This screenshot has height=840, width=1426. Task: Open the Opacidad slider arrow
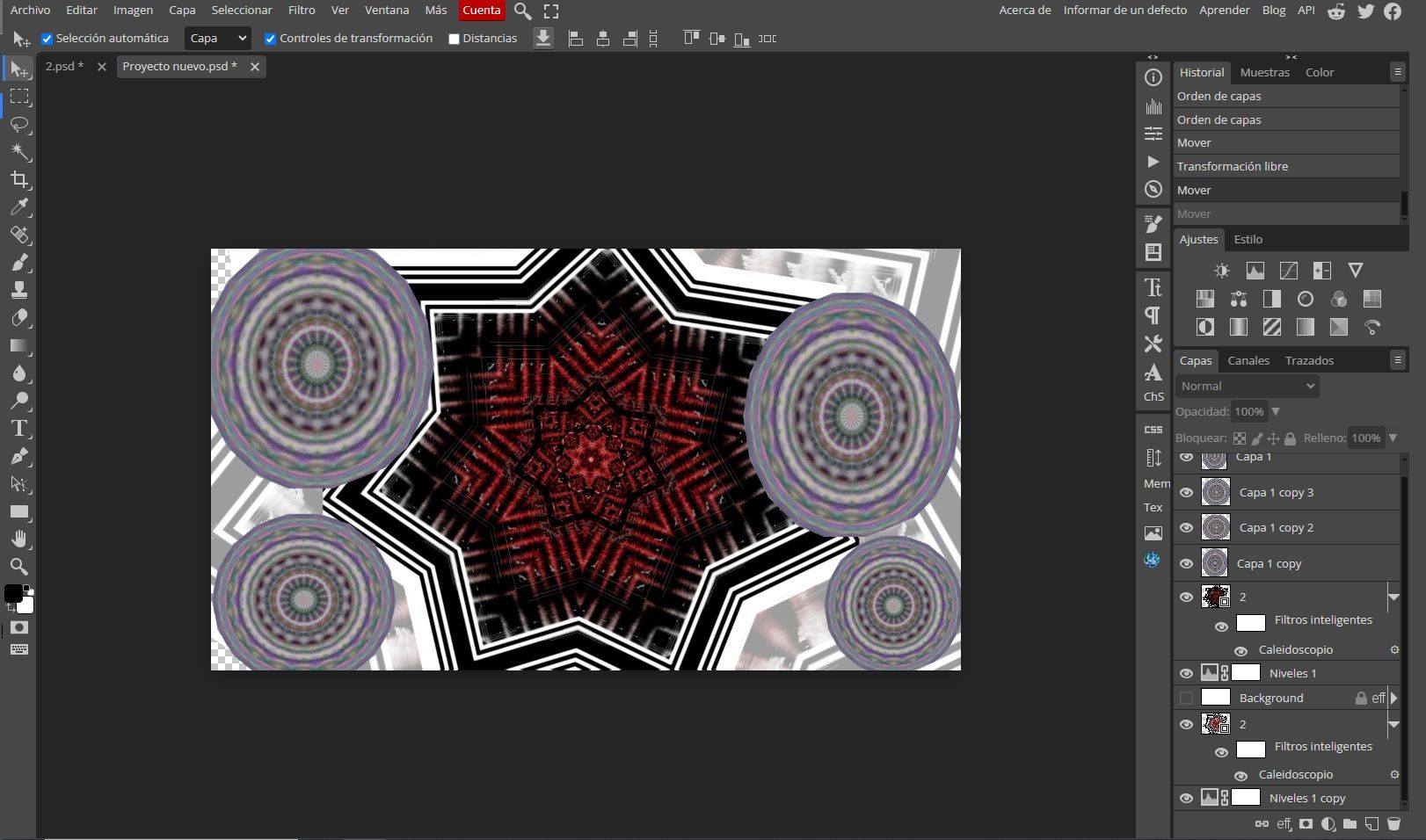point(1276,412)
